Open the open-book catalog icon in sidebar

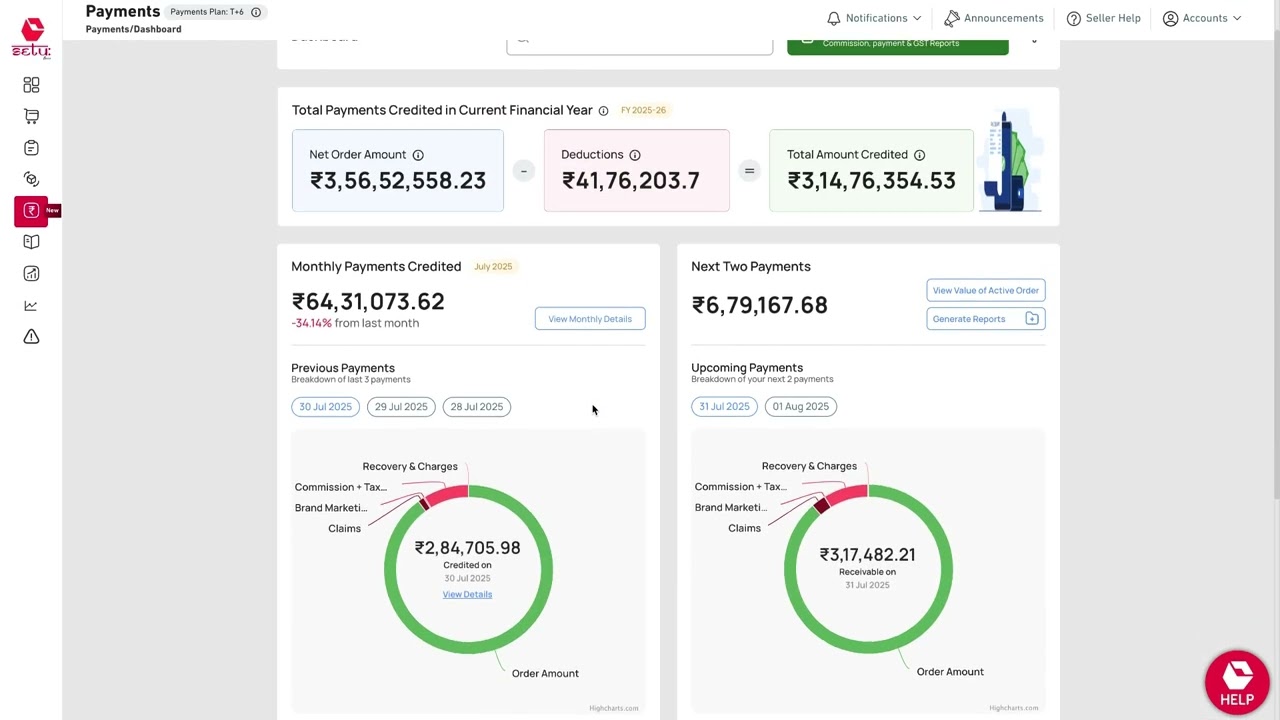(x=31, y=242)
